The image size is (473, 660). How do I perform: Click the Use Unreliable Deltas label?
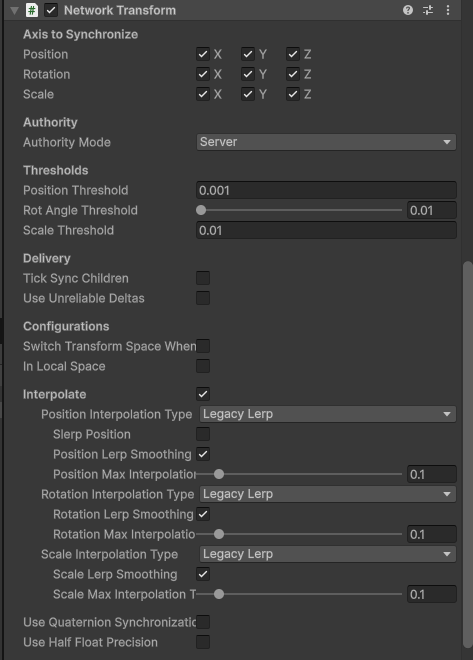point(84,298)
